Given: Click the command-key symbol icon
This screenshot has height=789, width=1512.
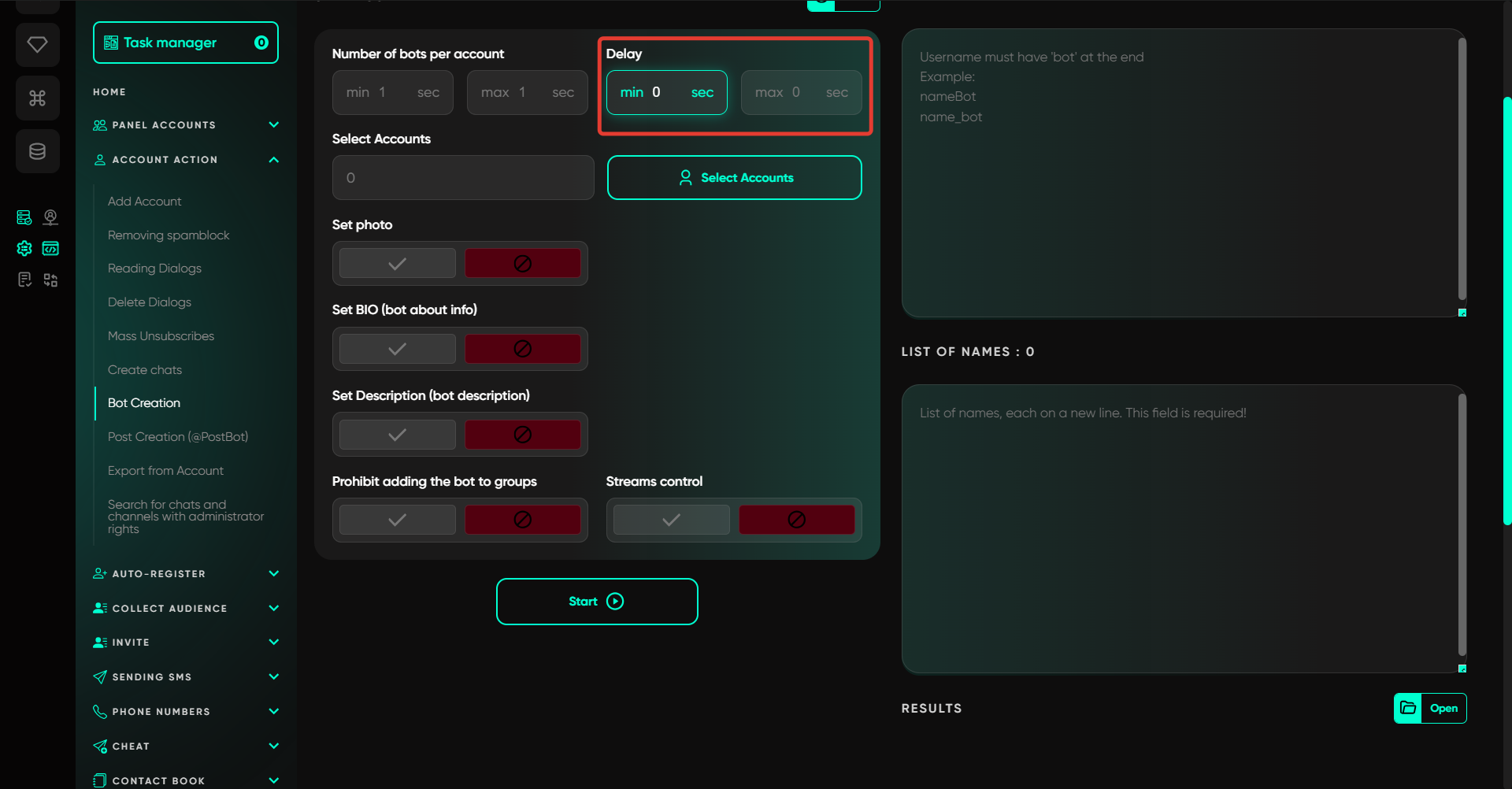Looking at the screenshot, I should pyautogui.click(x=37, y=98).
